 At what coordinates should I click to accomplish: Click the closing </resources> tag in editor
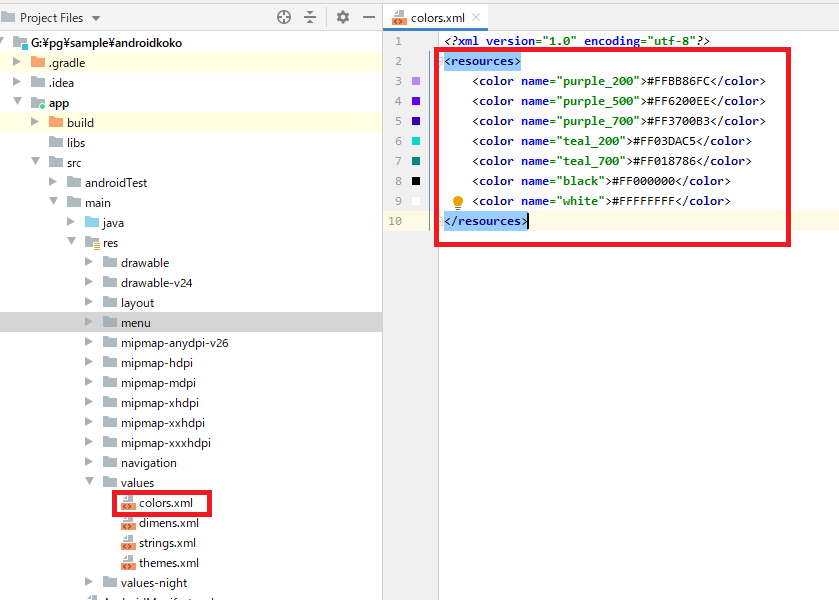[x=486, y=221]
